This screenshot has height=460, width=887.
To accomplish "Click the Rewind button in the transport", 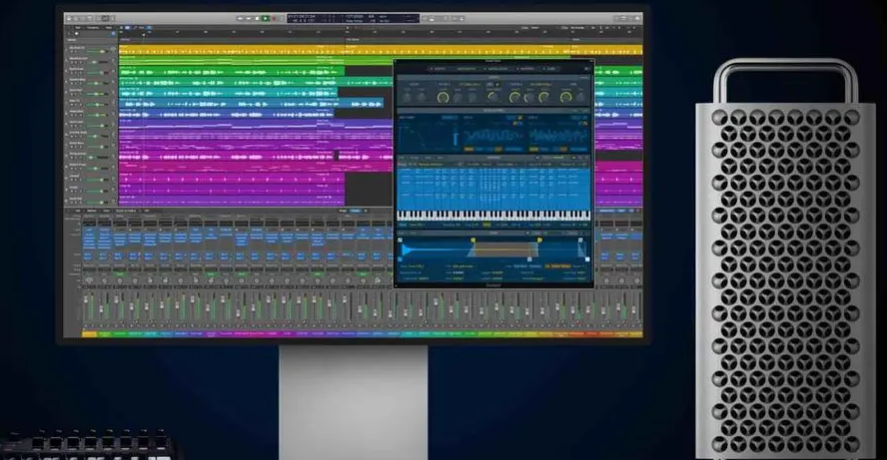I will pos(241,18).
